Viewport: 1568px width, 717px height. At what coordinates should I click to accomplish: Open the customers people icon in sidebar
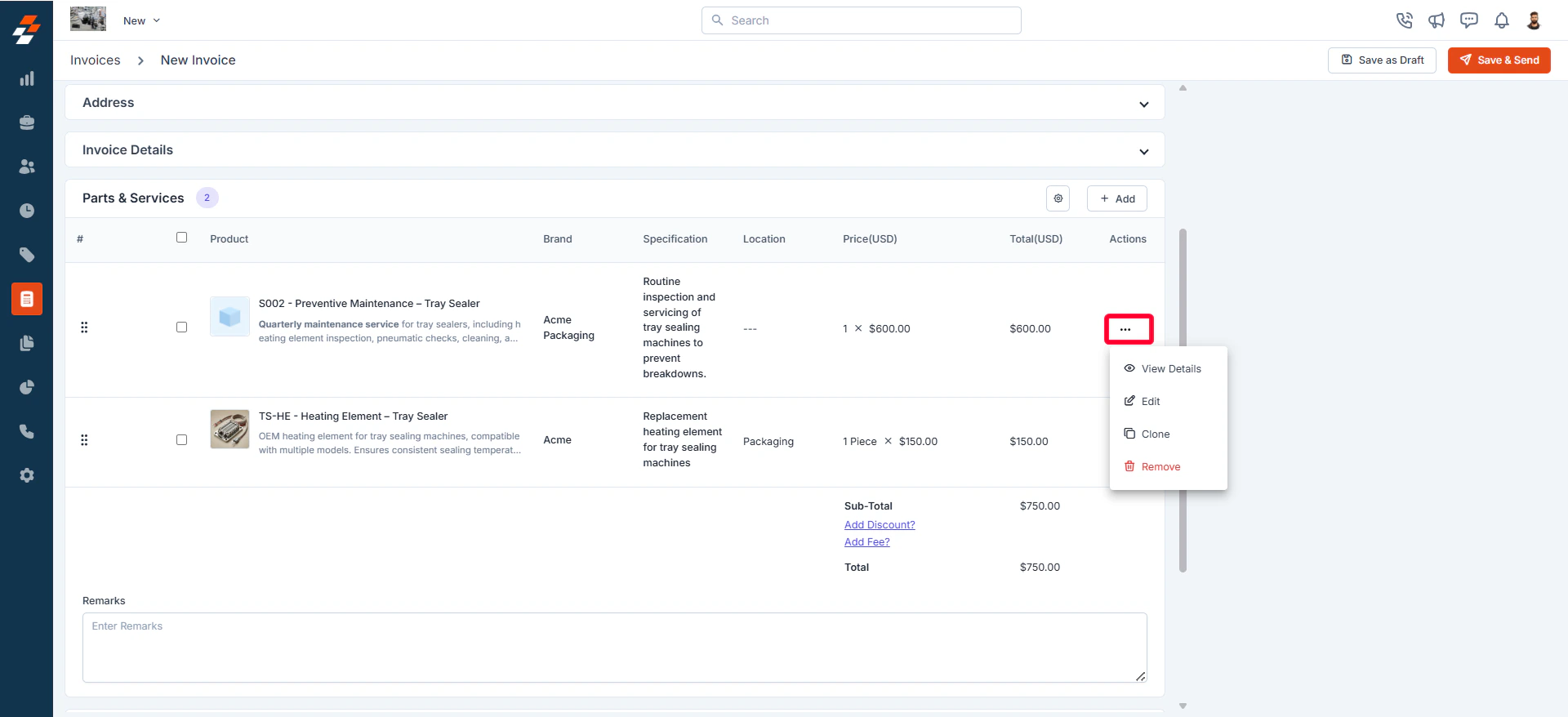tap(27, 167)
